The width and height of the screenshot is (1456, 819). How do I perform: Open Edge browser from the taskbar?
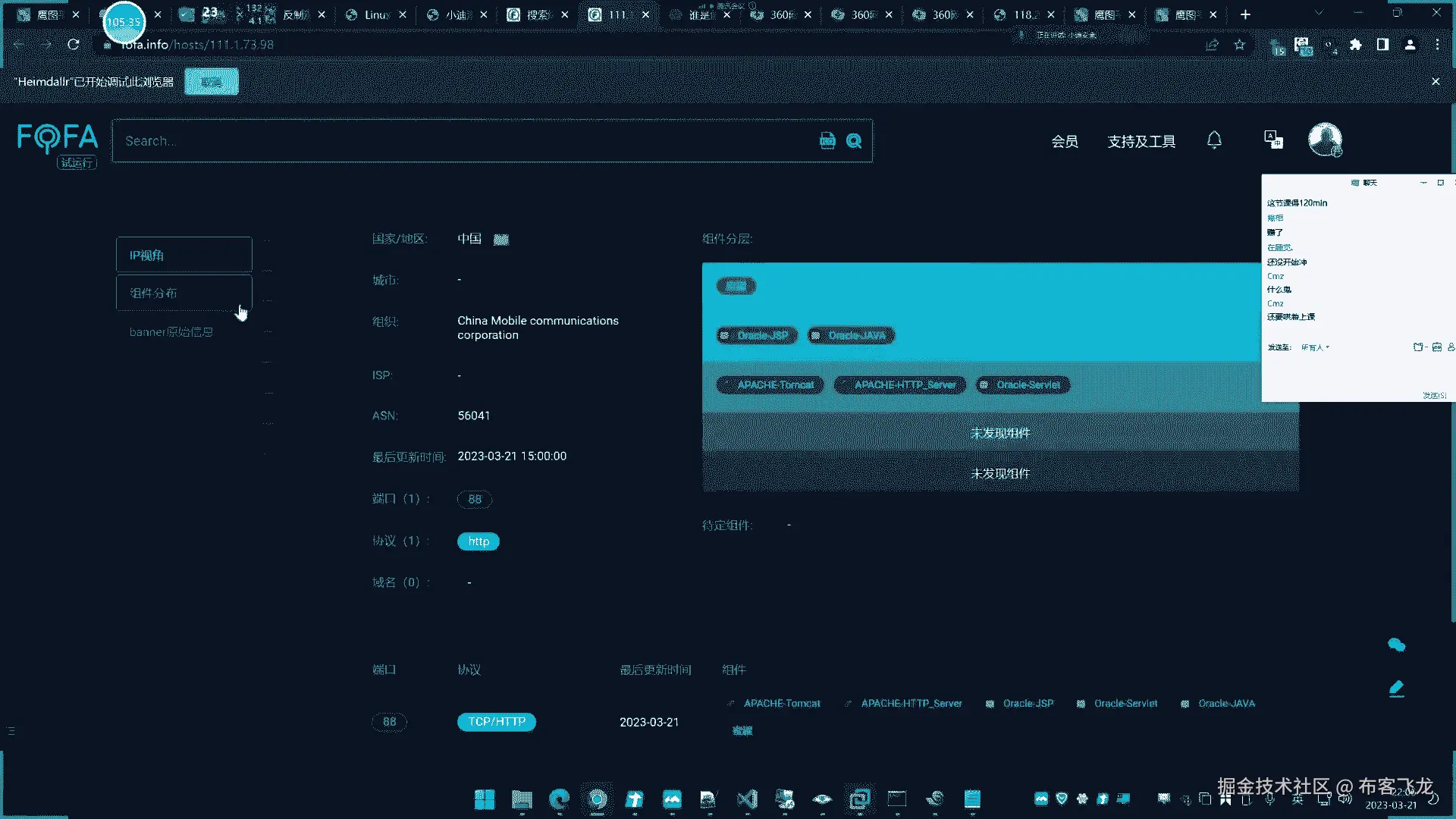click(x=560, y=799)
